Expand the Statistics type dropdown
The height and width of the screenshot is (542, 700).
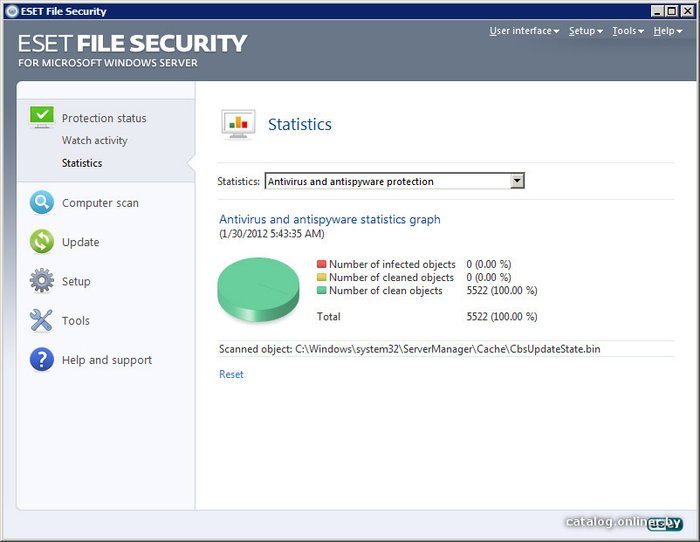tap(517, 181)
